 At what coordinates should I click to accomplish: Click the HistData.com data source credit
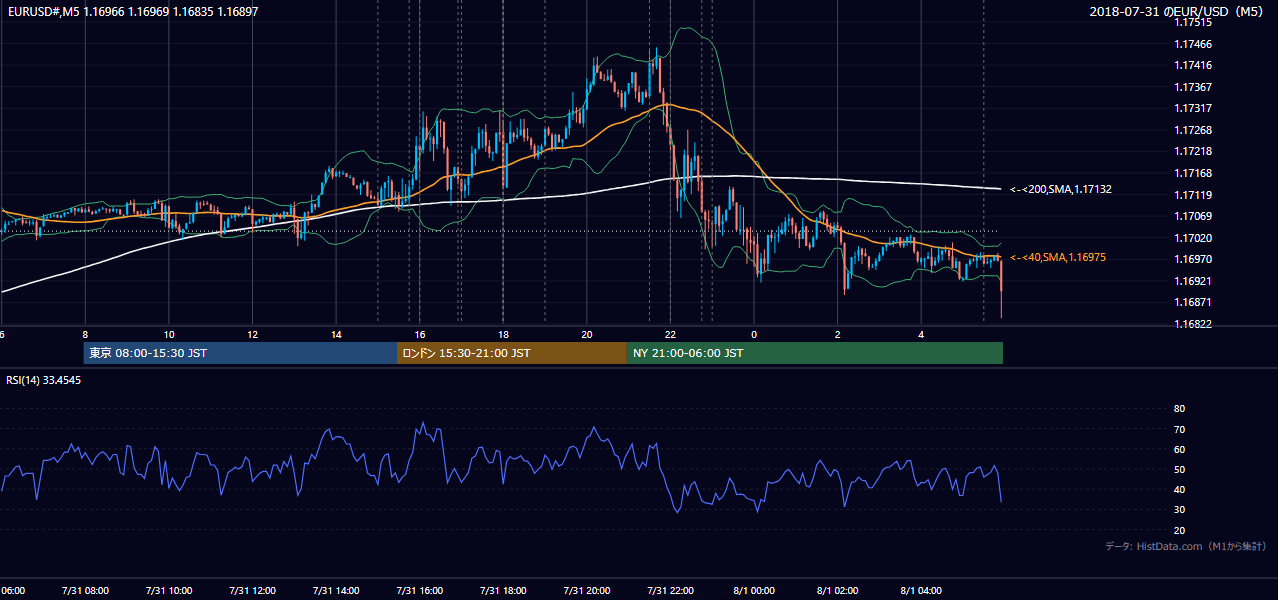coord(1186,546)
